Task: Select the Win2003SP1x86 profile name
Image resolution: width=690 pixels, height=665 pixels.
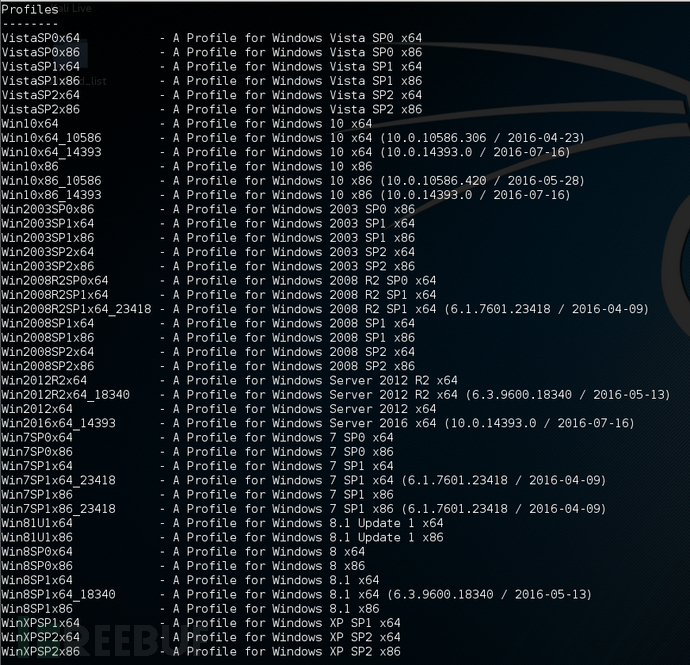Action: coord(48,238)
